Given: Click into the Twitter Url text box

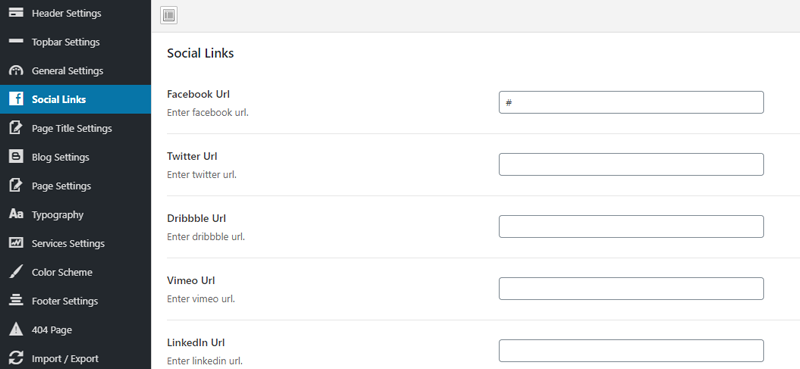Looking at the screenshot, I should (631, 164).
